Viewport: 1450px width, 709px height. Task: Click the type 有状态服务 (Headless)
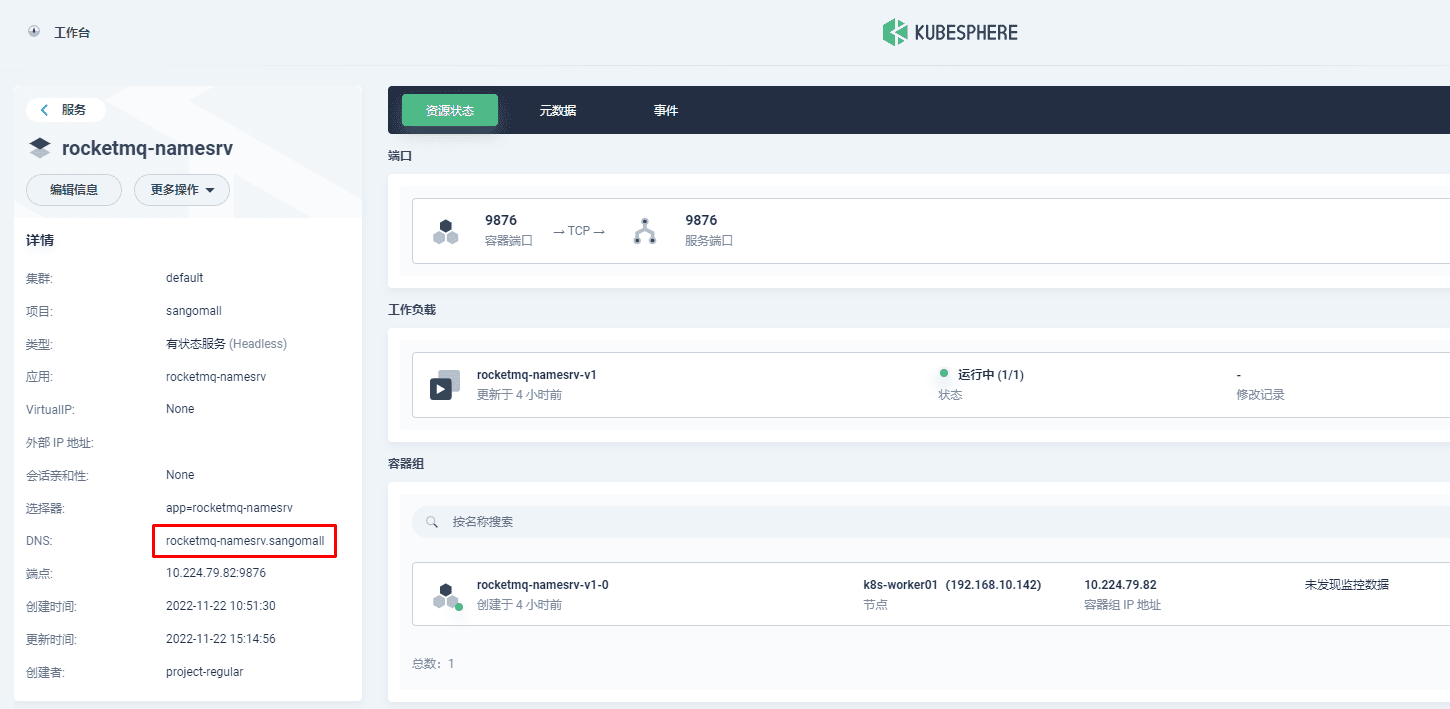click(x=226, y=344)
